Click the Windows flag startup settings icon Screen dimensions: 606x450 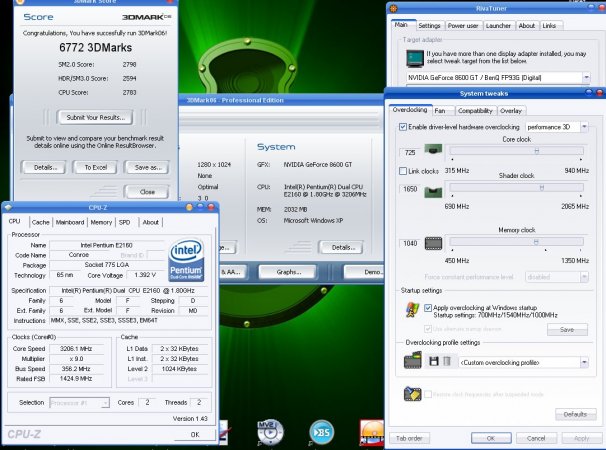point(412,310)
